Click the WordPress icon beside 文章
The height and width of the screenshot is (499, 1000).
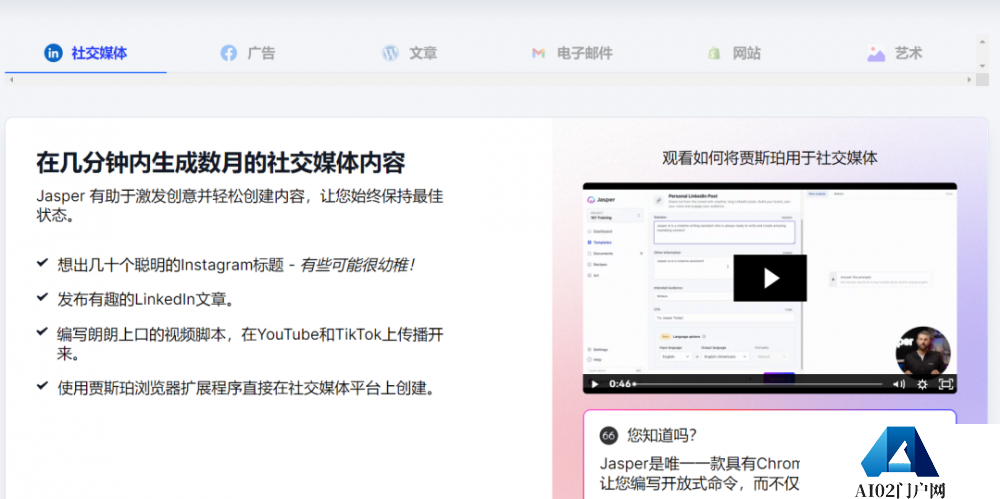click(x=390, y=53)
